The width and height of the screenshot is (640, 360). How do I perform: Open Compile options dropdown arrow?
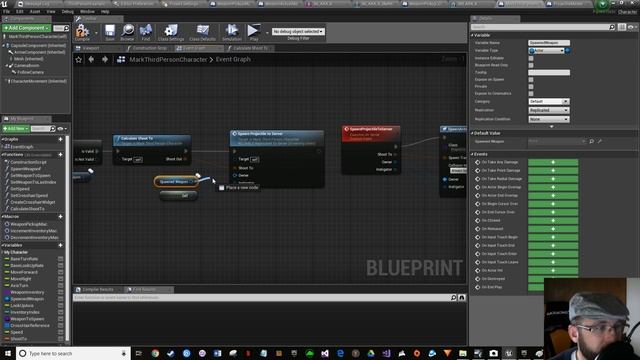[96, 33]
